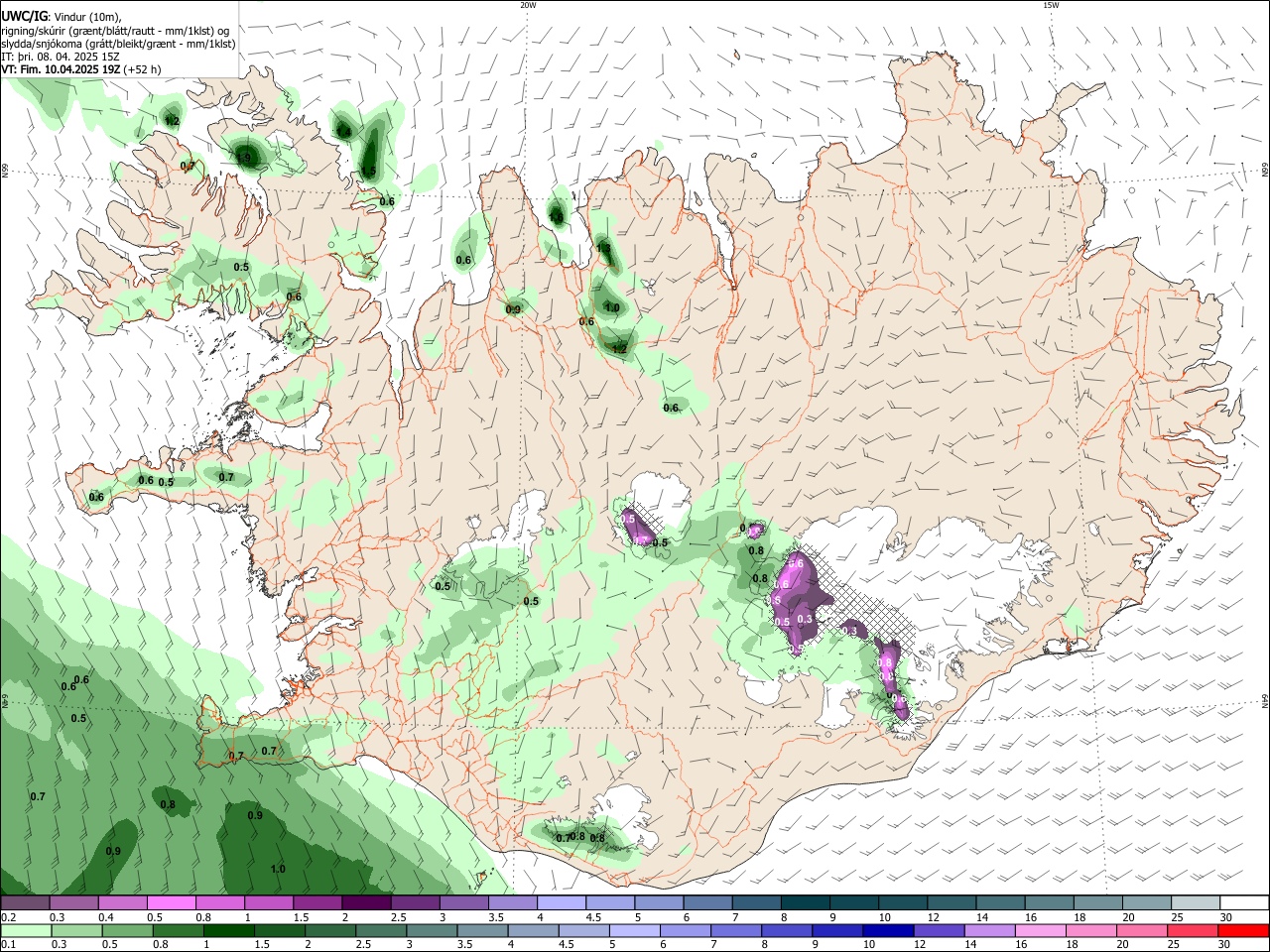Pick the bright pink 0.5–0.8 snow swatch
1270x952 pixels.
(173, 903)
